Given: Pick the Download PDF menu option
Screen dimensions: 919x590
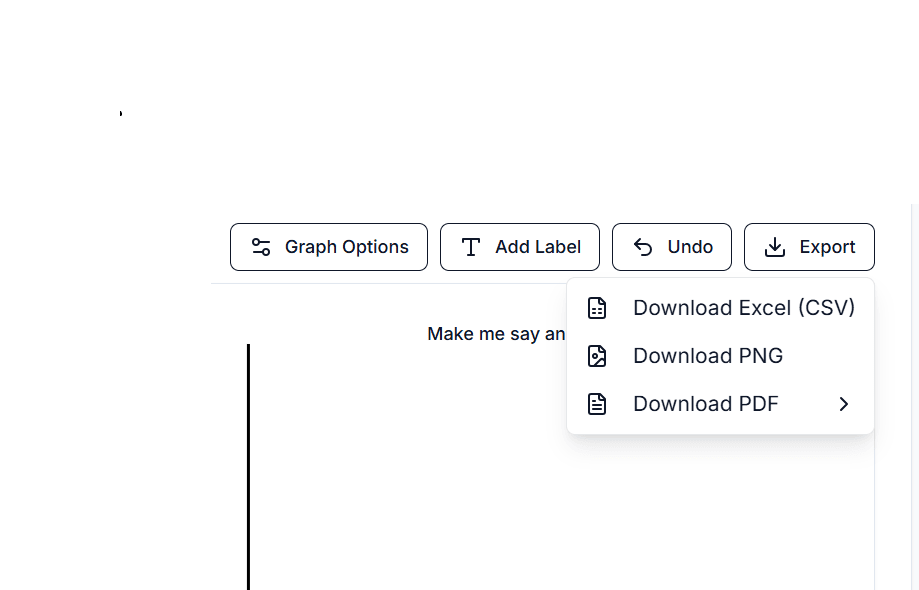Looking at the screenshot, I should pyautogui.click(x=706, y=404).
